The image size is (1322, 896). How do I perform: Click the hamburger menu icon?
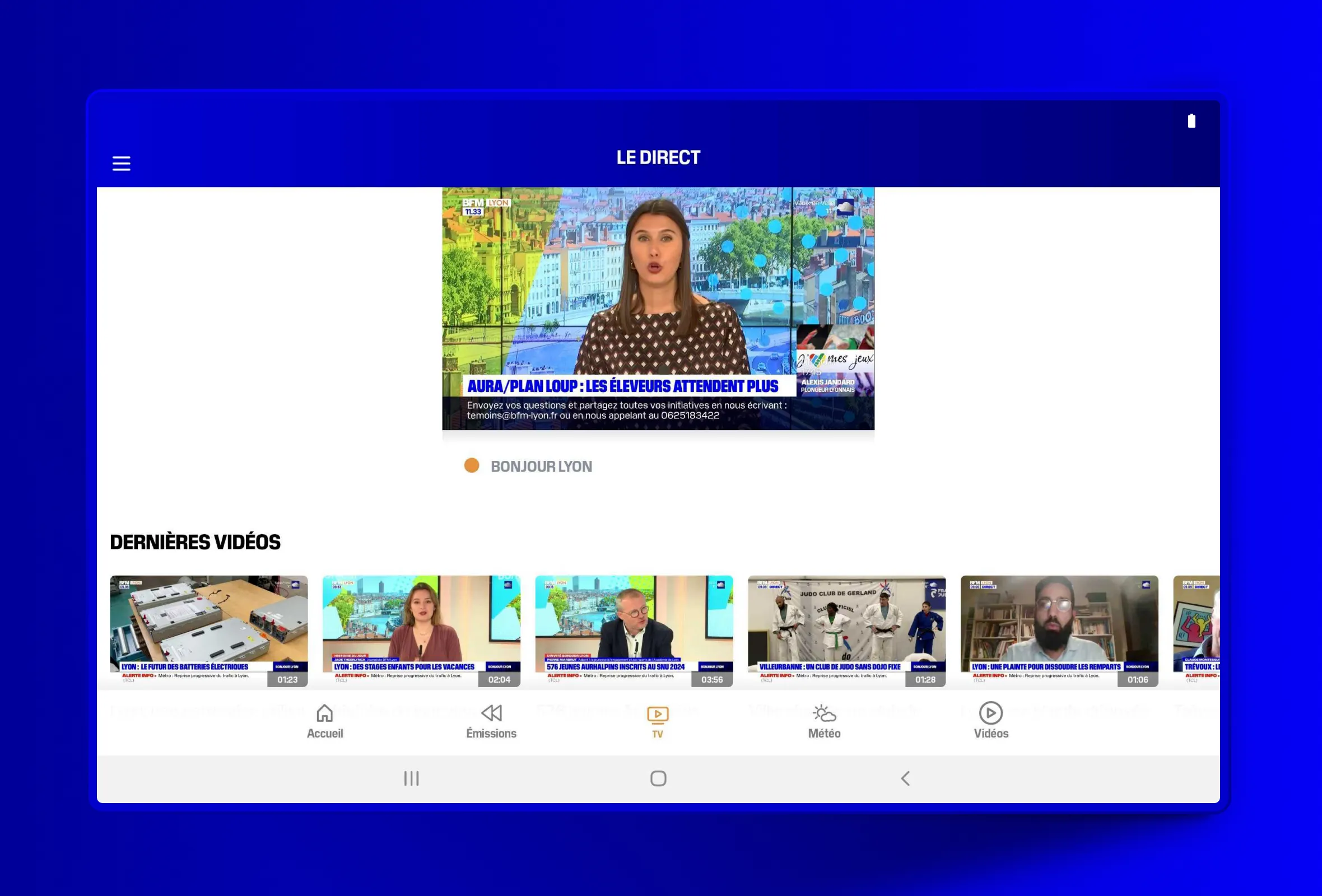[x=121, y=163]
